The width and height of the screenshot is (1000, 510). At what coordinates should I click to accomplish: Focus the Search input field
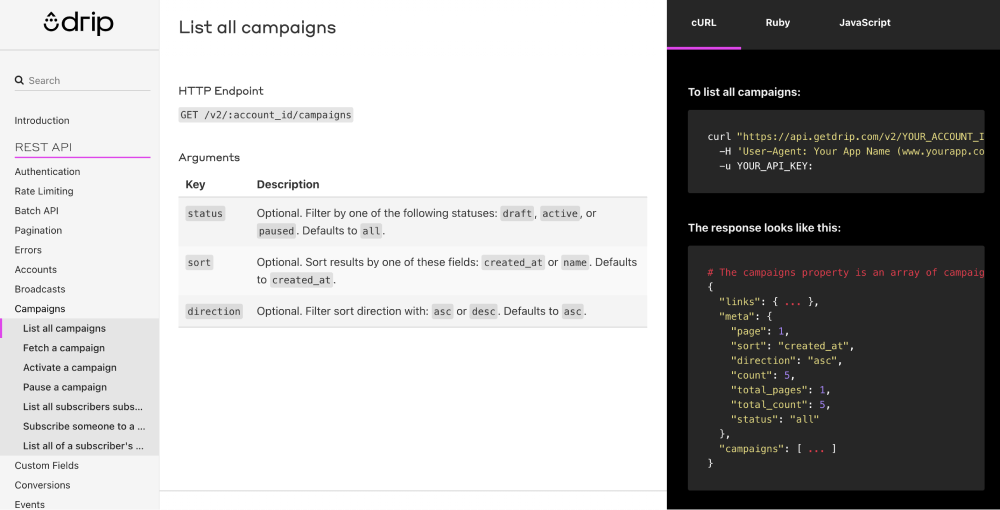tap(88, 81)
